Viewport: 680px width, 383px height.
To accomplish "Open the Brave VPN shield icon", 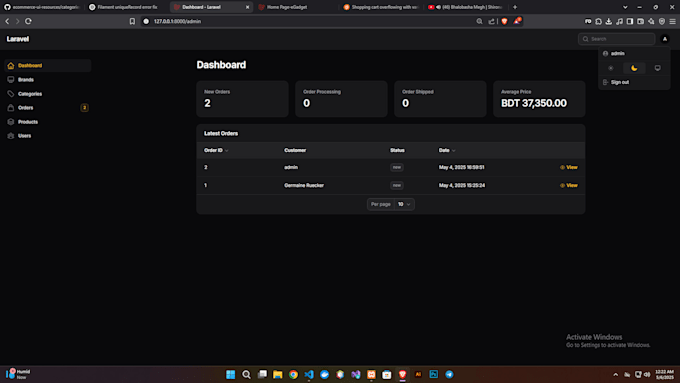I will tap(662, 21).
